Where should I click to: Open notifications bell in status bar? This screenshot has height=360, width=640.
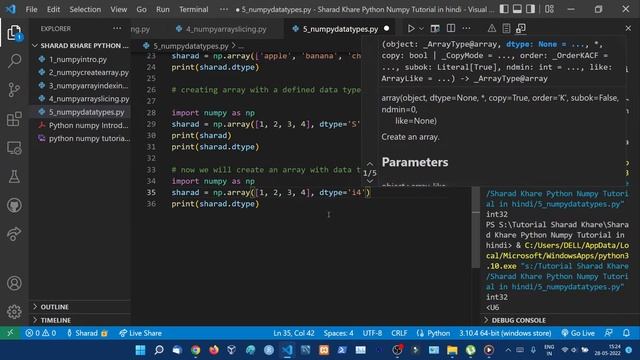(x=626, y=333)
